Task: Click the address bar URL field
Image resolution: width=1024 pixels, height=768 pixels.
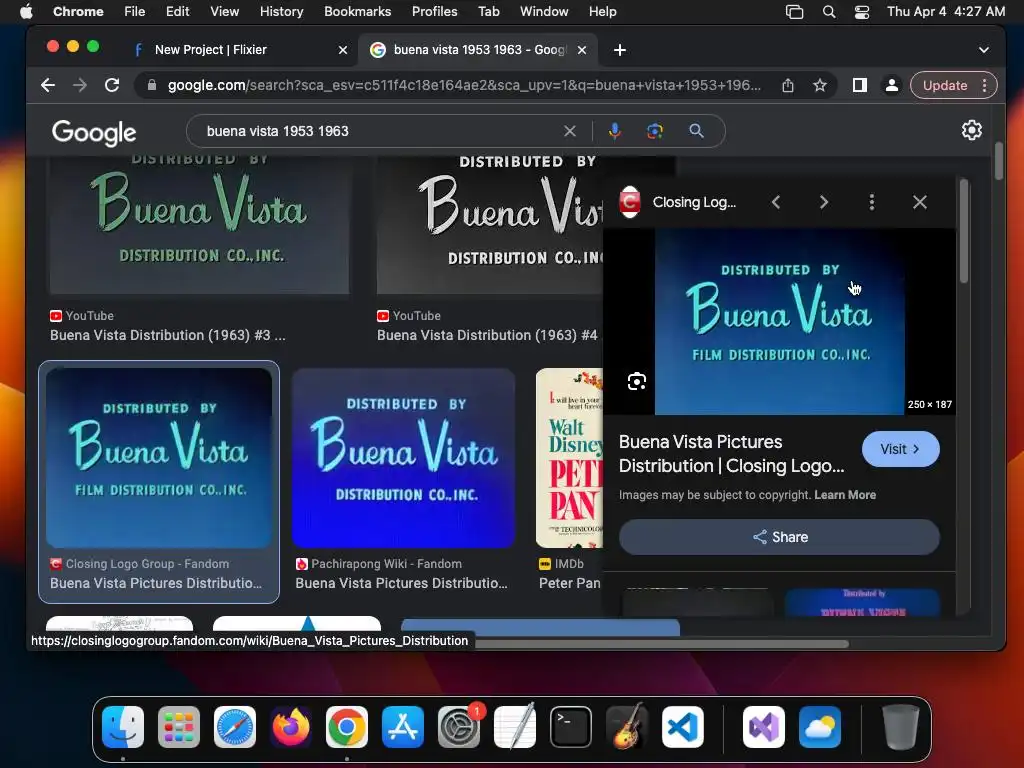Action: (x=464, y=85)
